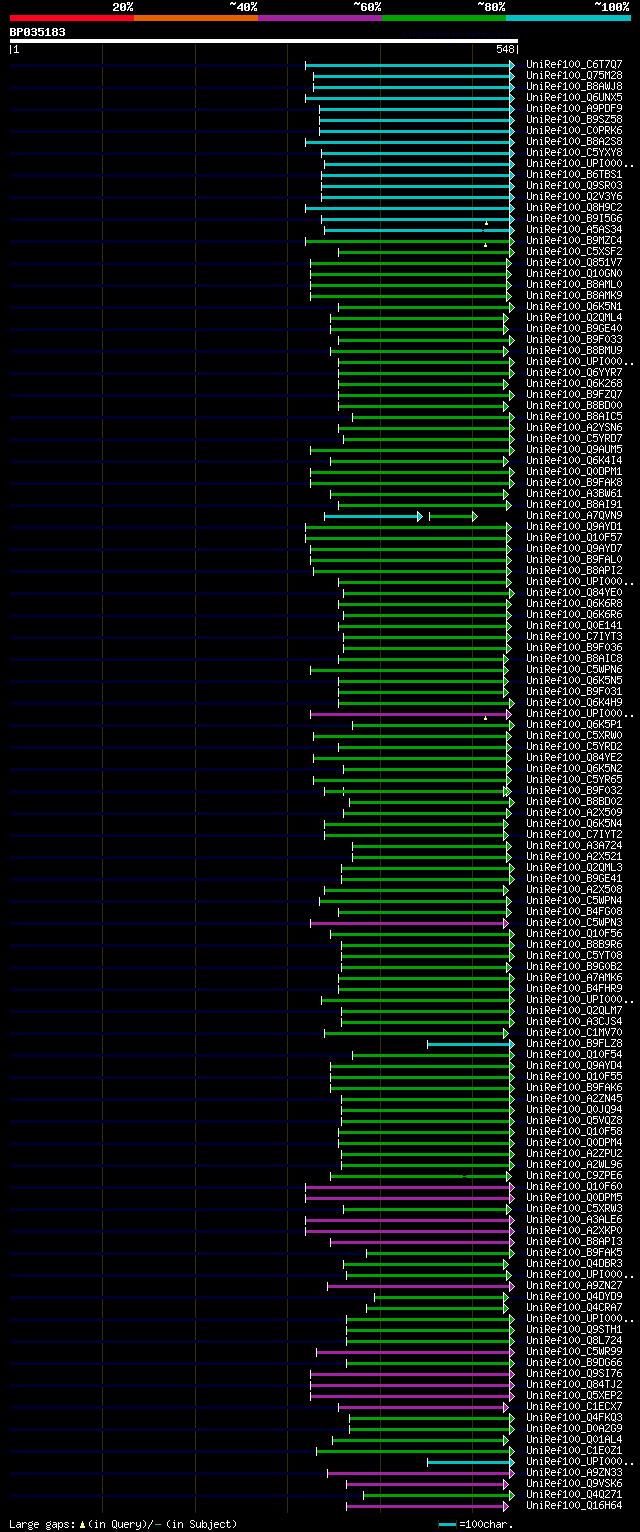Click label UniRef100_Q16H64
Viewport: 640px width, 1532px height.
[x=574, y=1505]
